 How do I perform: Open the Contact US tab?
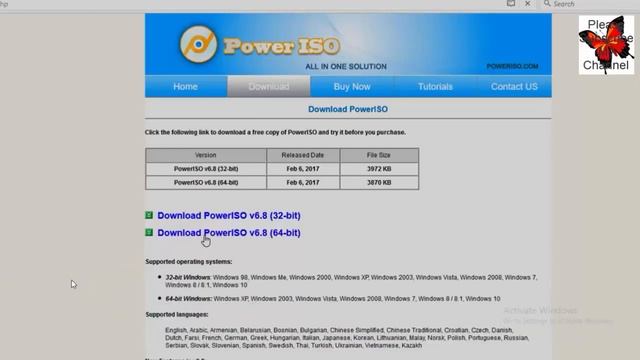[514, 87]
